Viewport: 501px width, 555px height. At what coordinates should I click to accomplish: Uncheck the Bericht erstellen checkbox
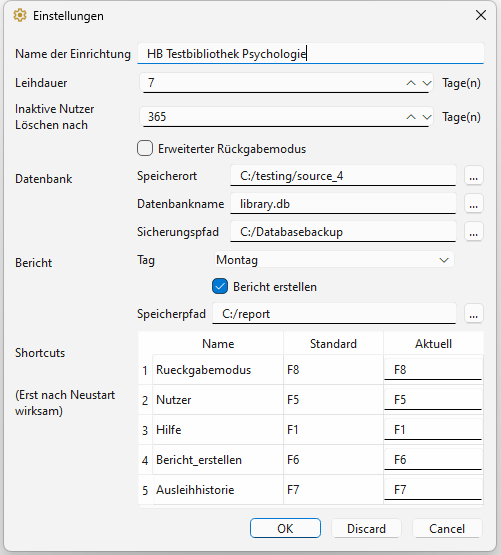(x=220, y=287)
